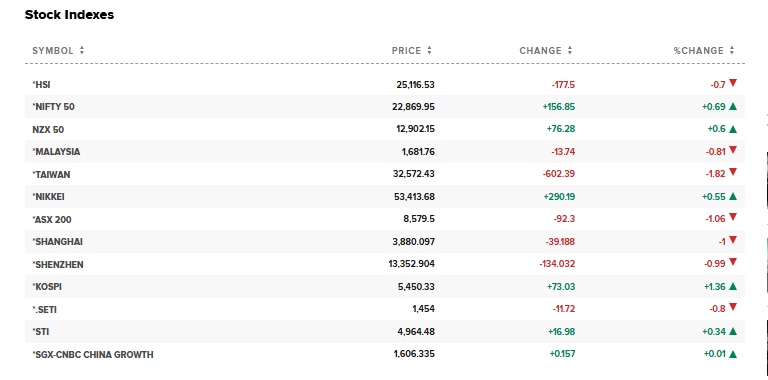Click Shanghai percent change -1
The width and height of the screenshot is (768, 380).
click(x=722, y=242)
